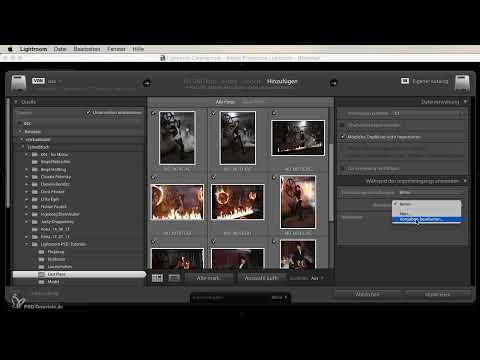Switch to the Alle Fotos tab

tap(225, 102)
